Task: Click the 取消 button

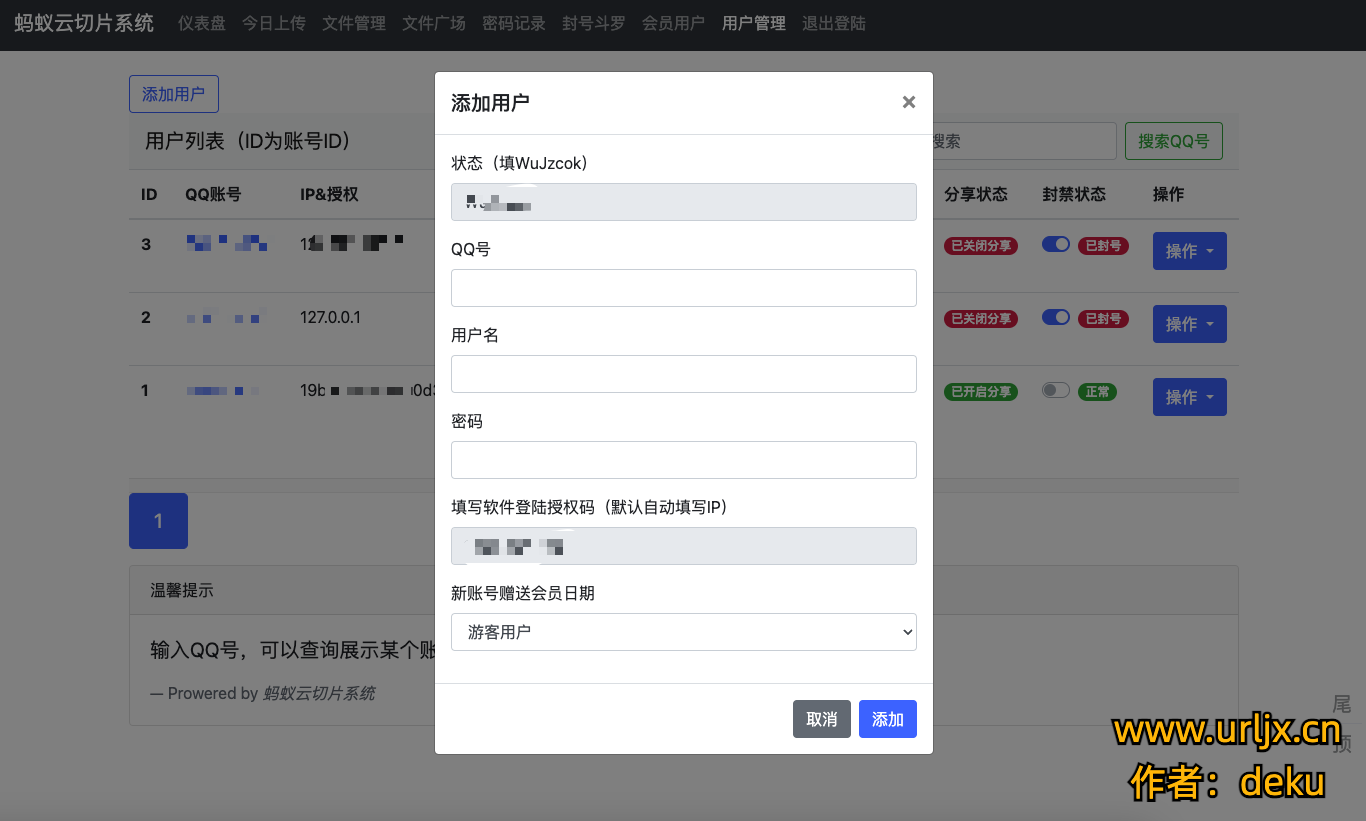Action: (822, 719)
